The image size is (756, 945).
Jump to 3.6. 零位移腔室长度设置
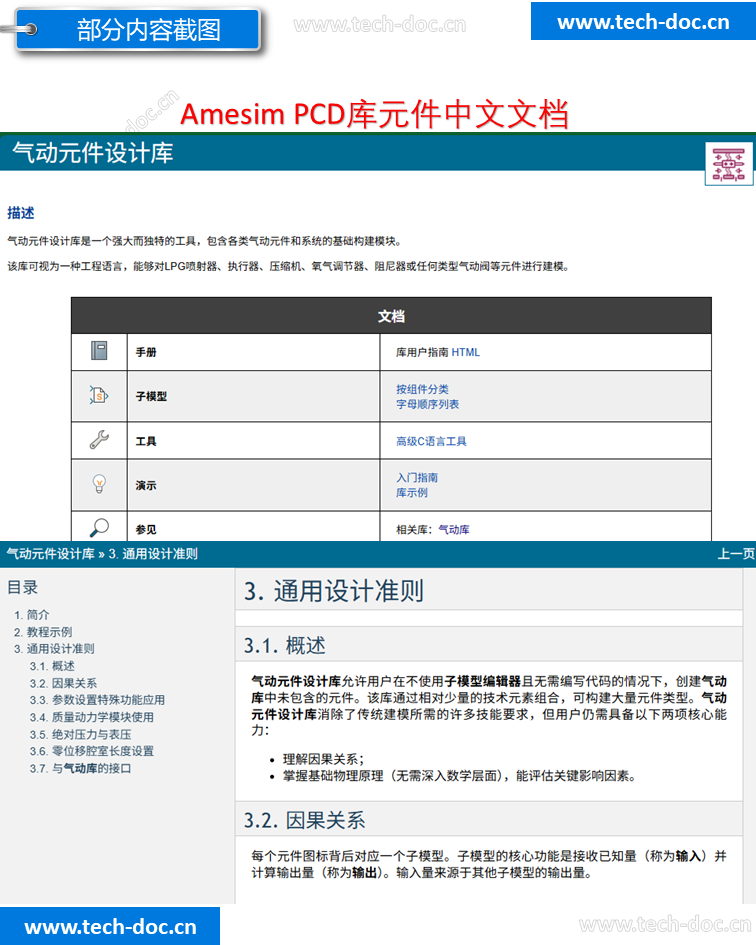tap(91, 751)
